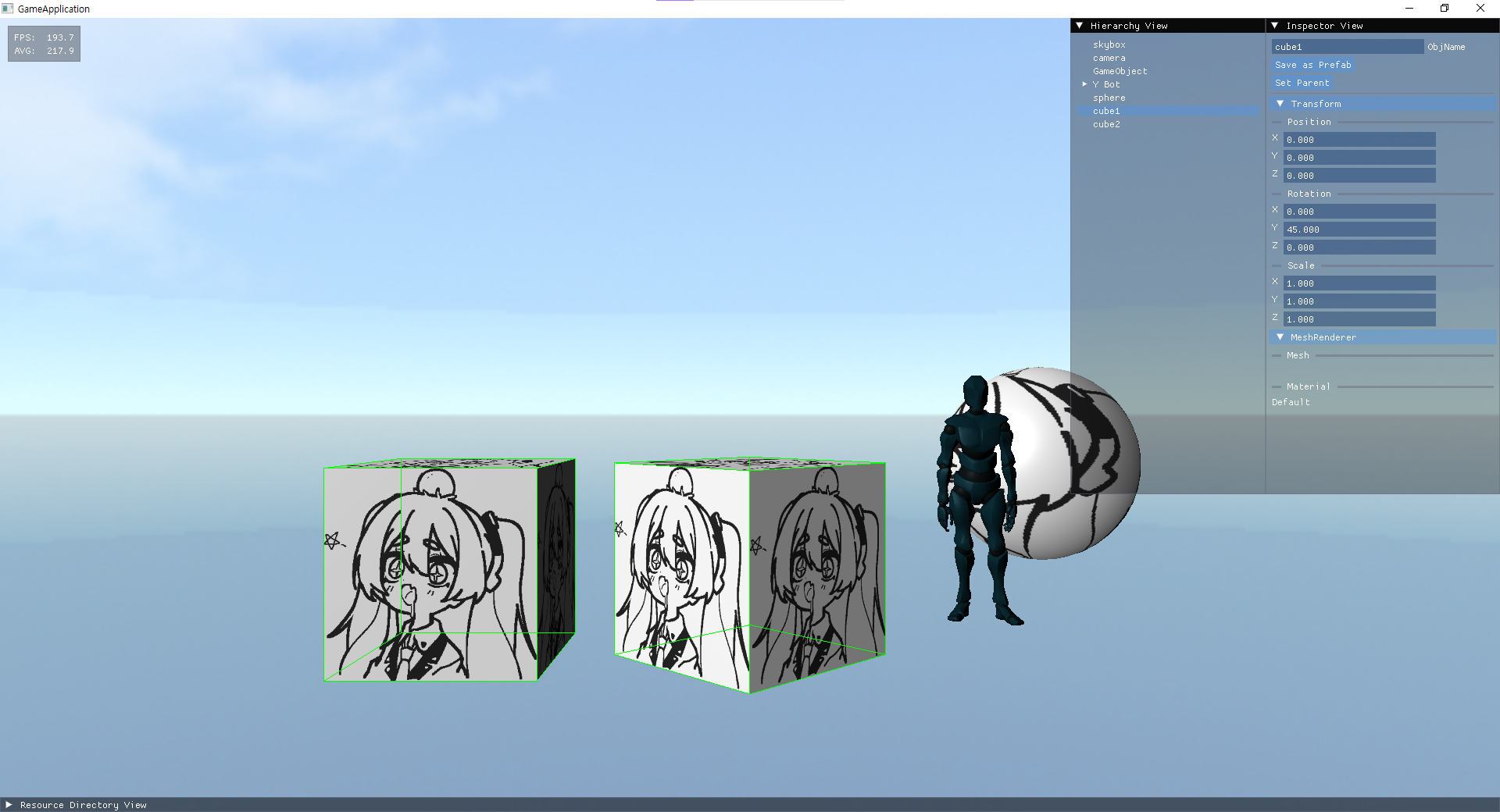Edit the Position Y value field

[x=1359, y=158]
